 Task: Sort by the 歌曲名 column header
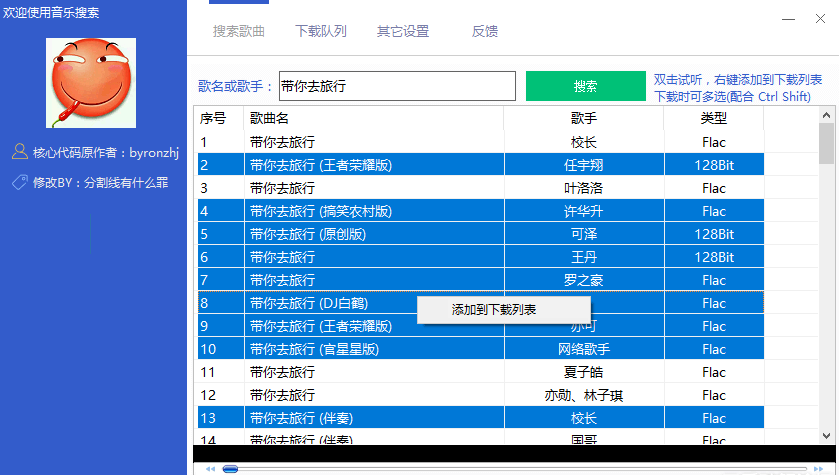click(373, 118)
